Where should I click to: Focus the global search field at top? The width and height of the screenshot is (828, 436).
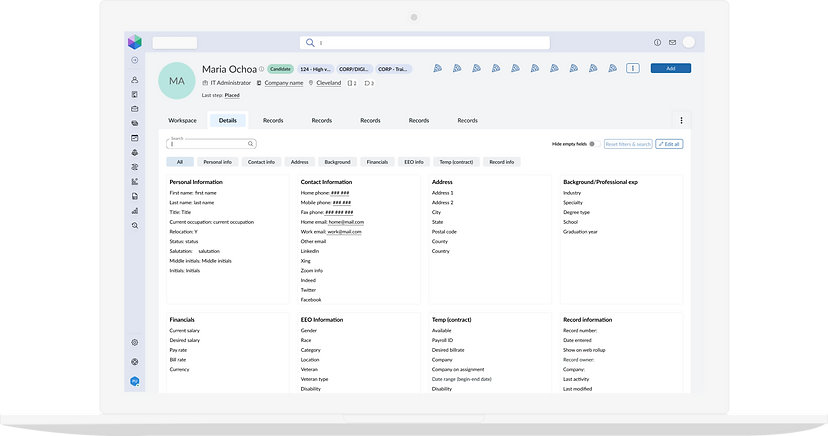[x=425, y=43]
